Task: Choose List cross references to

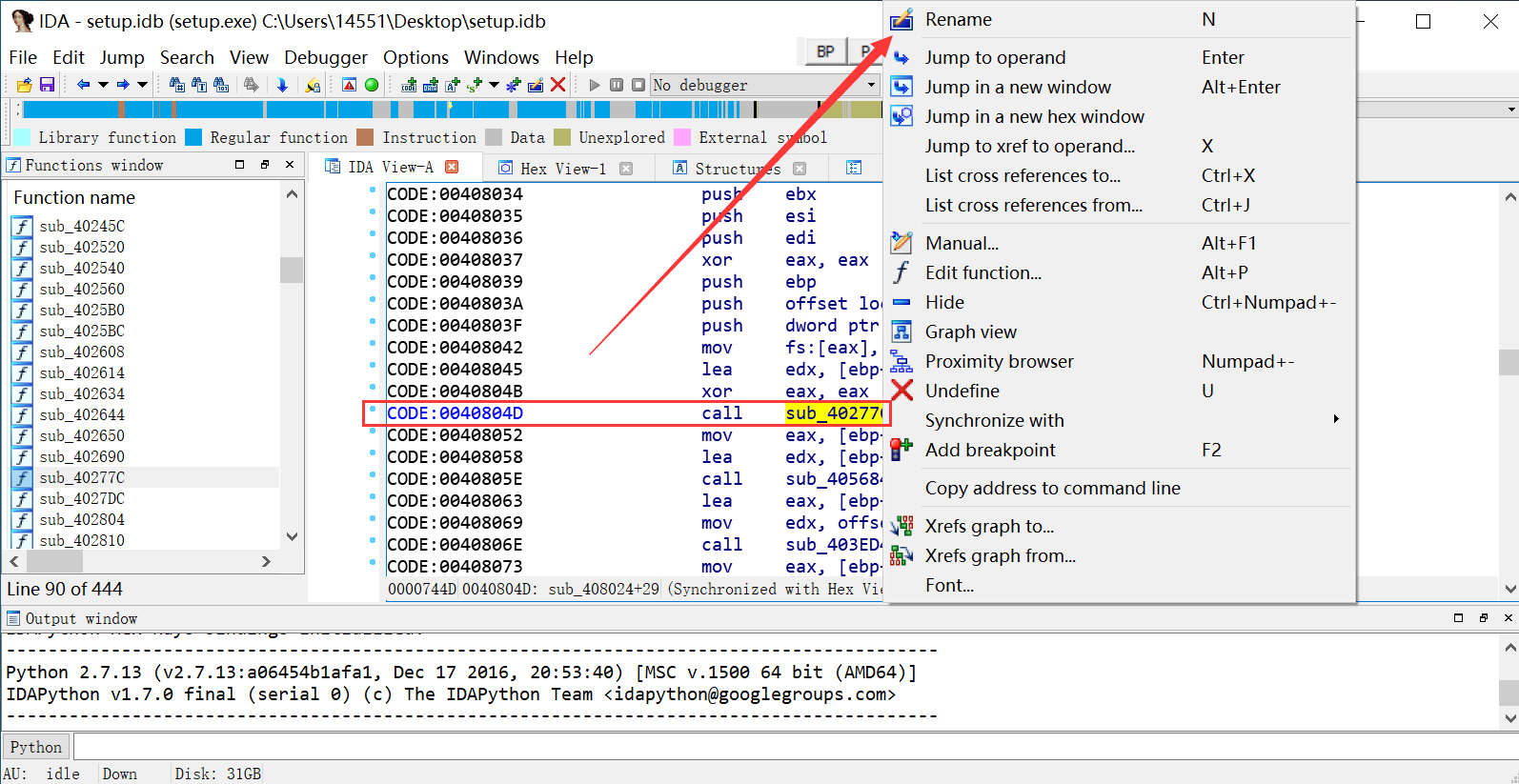Action: pos(1120,175)
